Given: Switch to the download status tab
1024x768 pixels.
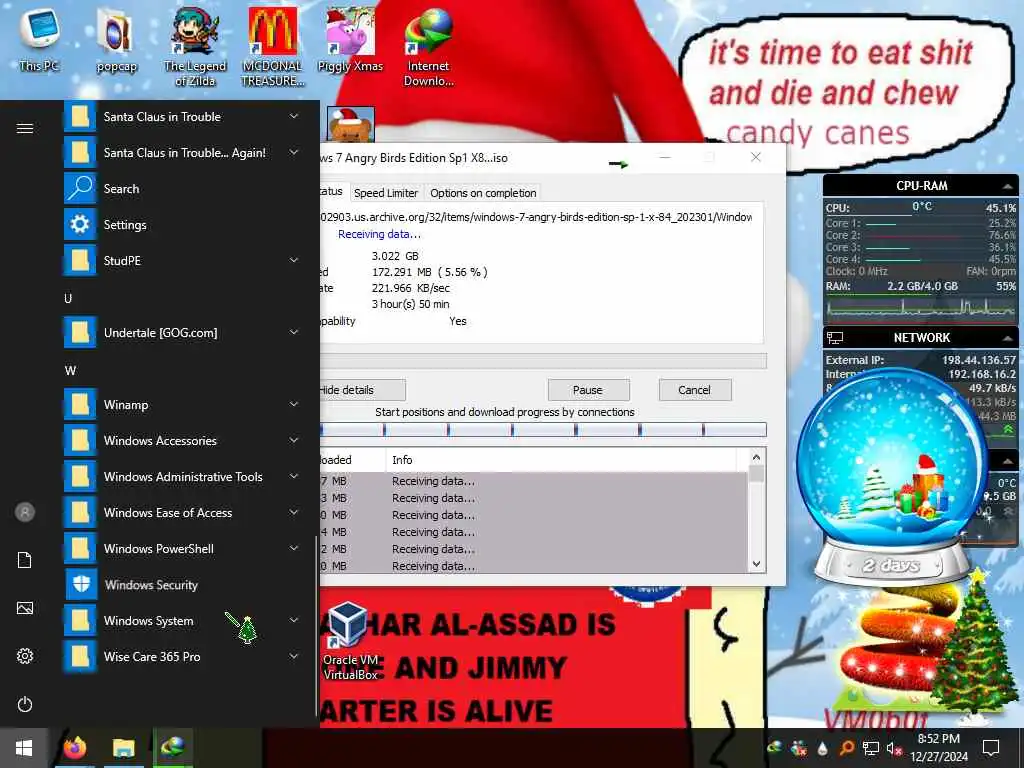Looking at the screenshot, I should pyautogui.click(x=332, y=191).
